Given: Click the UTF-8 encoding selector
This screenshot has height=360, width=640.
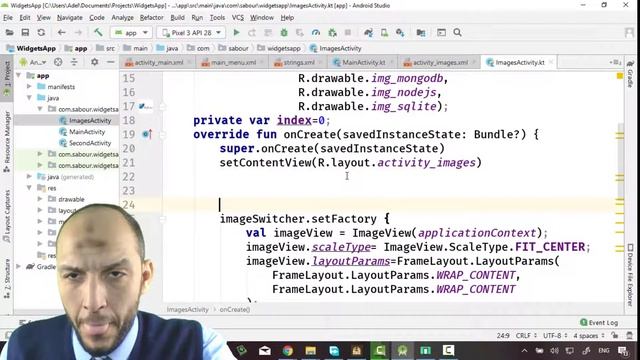Looking at the screenshot, I should (555, 336).
